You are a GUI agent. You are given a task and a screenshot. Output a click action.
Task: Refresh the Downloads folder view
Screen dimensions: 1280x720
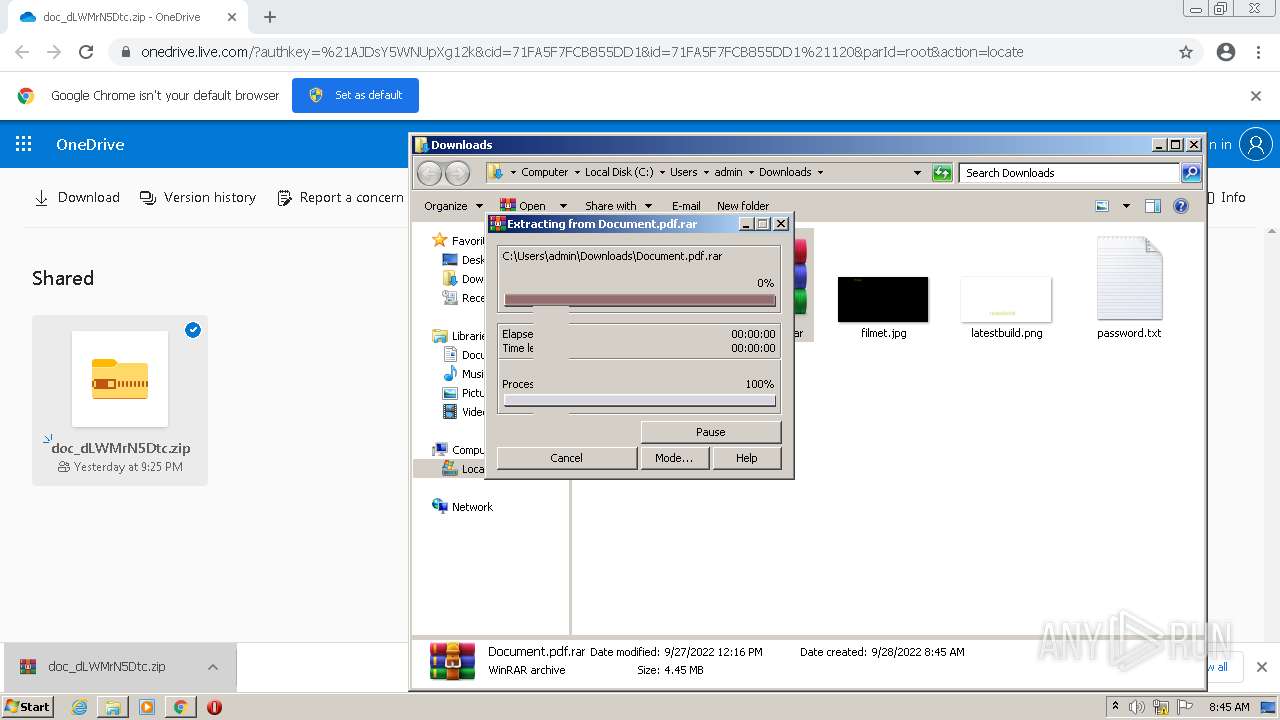point(942,173)
